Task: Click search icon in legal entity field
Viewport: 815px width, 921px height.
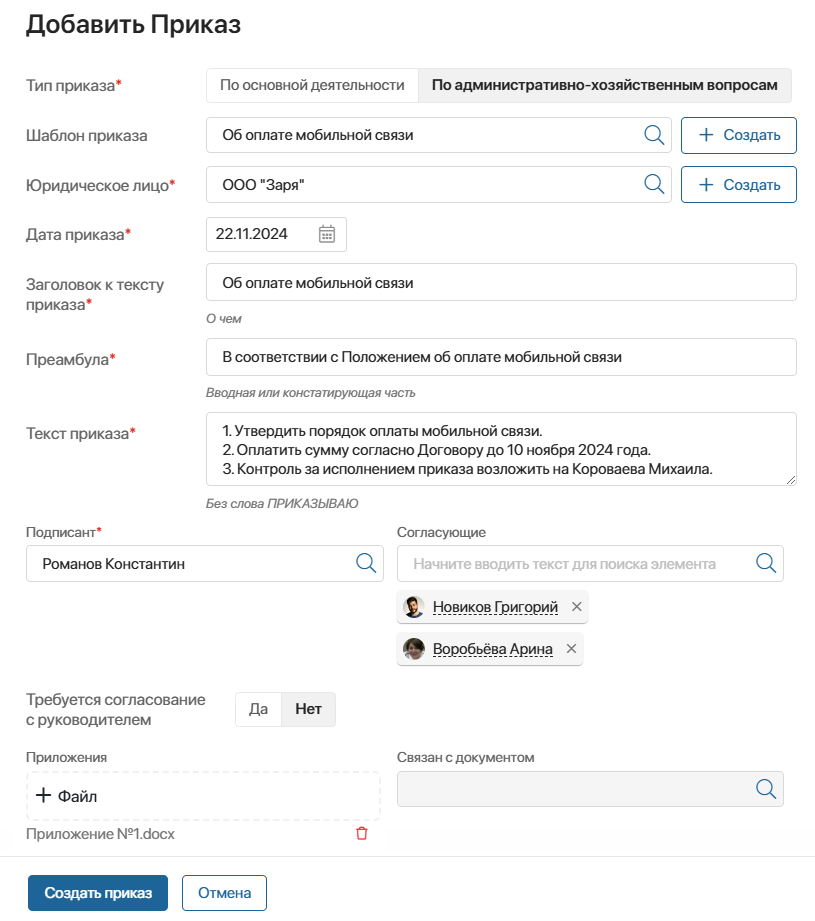Action: point(654,184)
